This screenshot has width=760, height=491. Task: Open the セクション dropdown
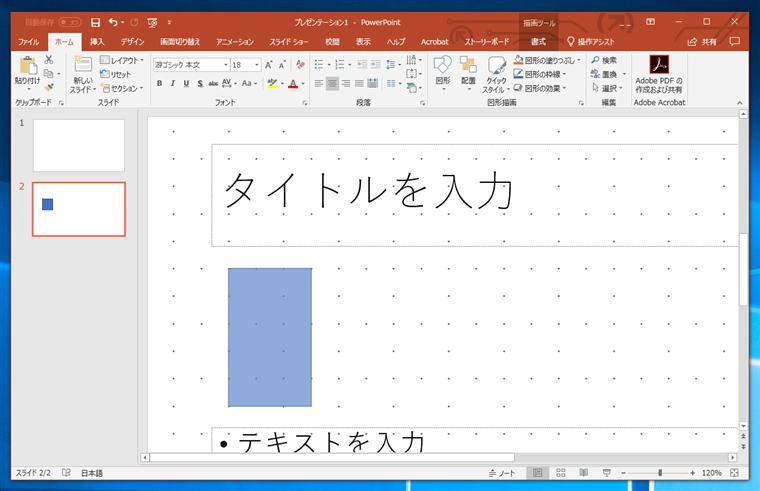click(x=122, y=88)
